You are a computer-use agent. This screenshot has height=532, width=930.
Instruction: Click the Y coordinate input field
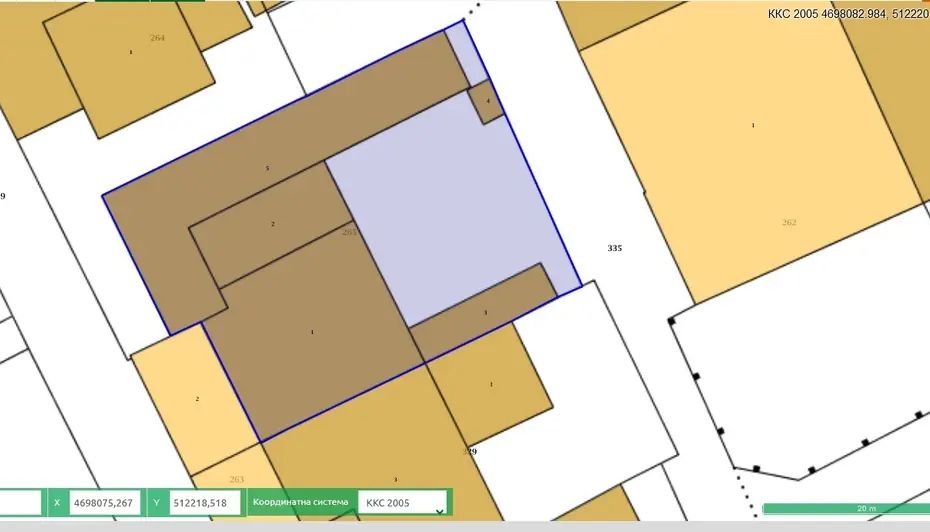click(204, 502)
